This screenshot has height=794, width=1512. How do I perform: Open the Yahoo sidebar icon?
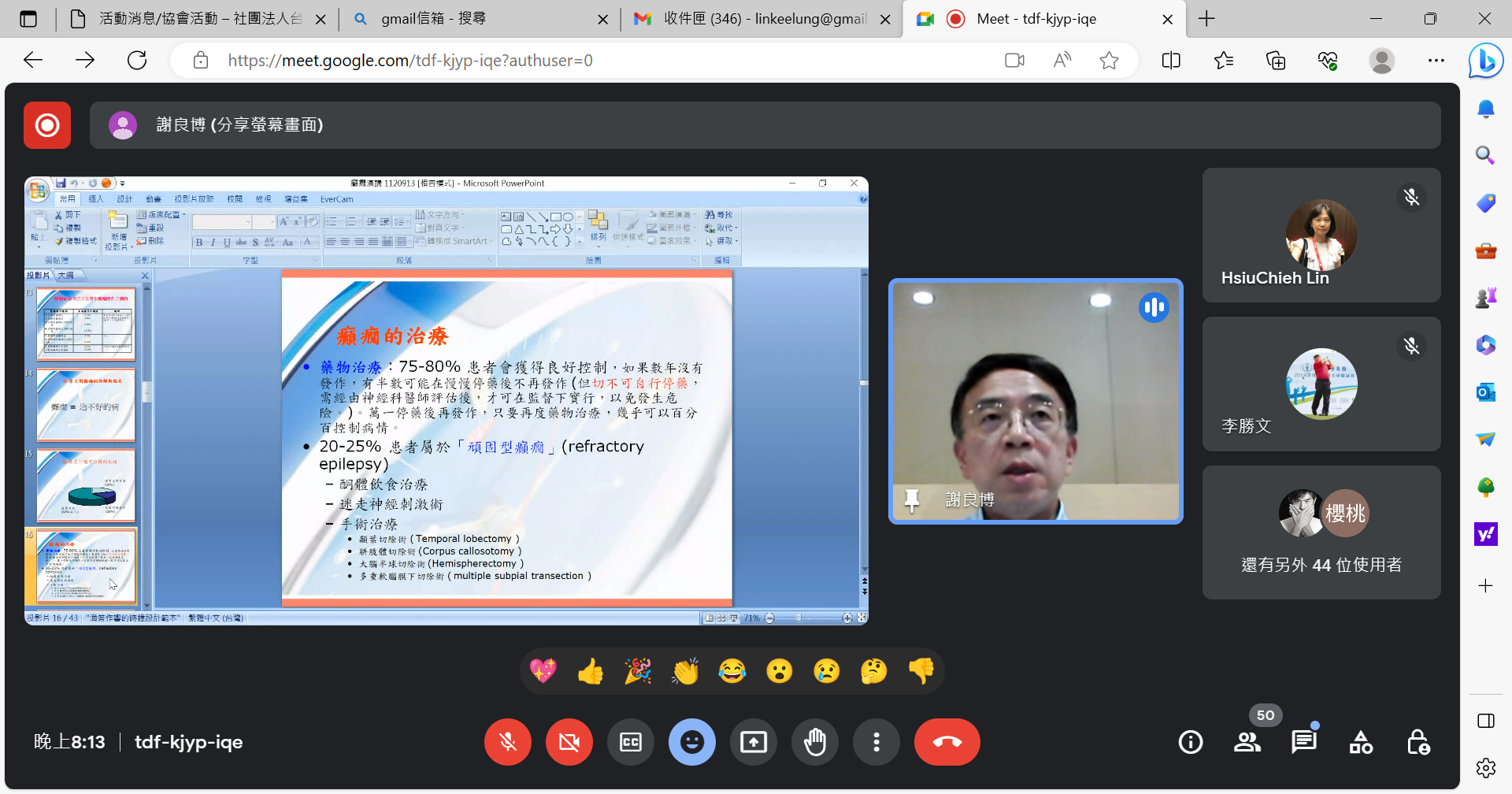tap(1485, 534)
